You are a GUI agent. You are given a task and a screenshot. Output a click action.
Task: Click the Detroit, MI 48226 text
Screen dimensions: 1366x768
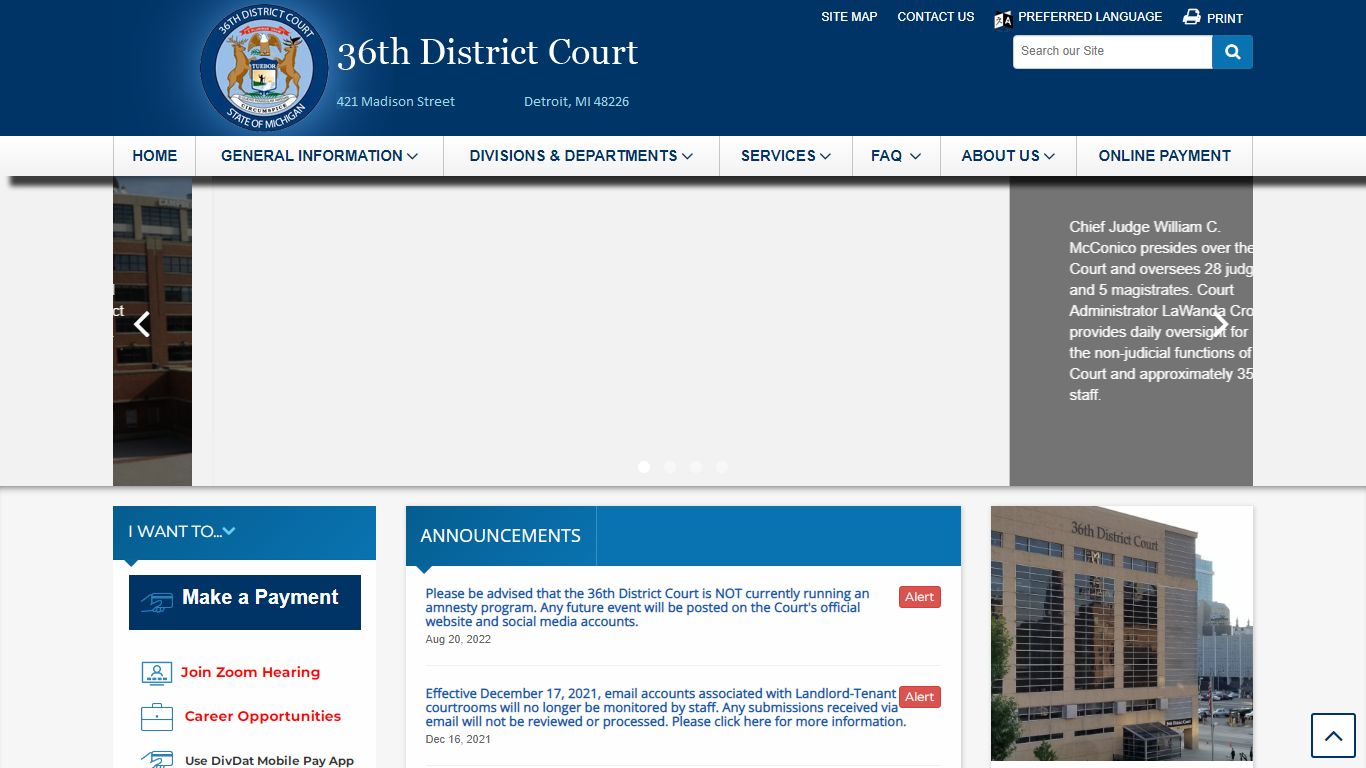coord(577,101)
